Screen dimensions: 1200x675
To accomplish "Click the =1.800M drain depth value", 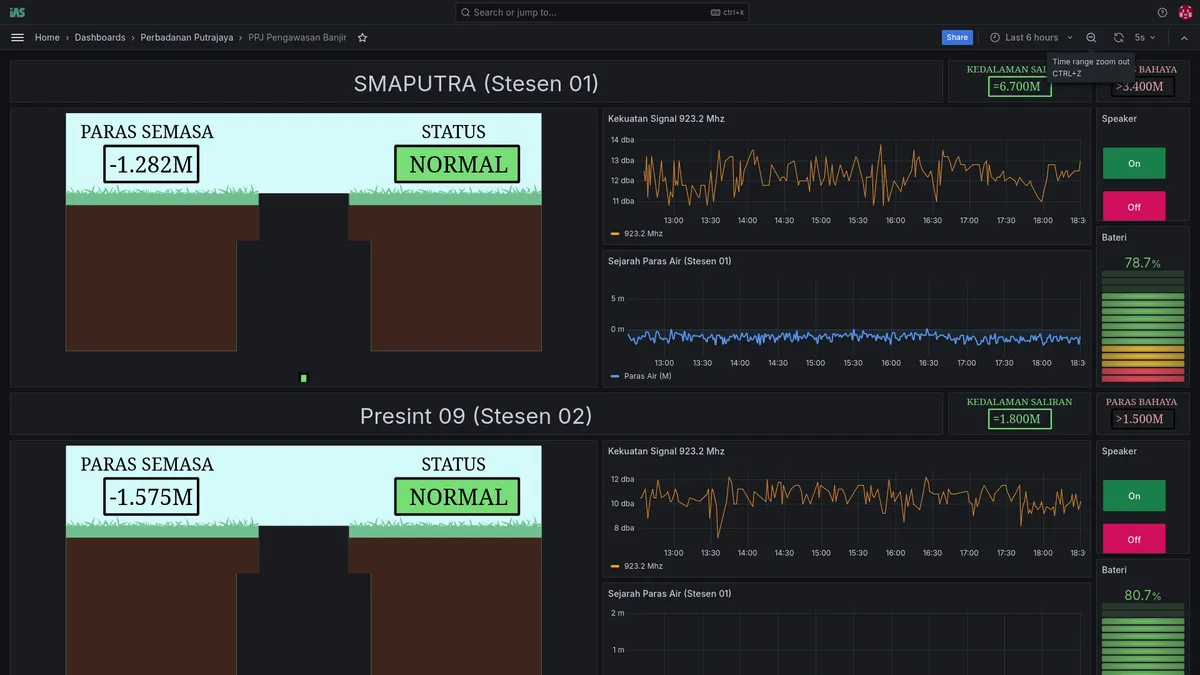I will [1020, 419].
